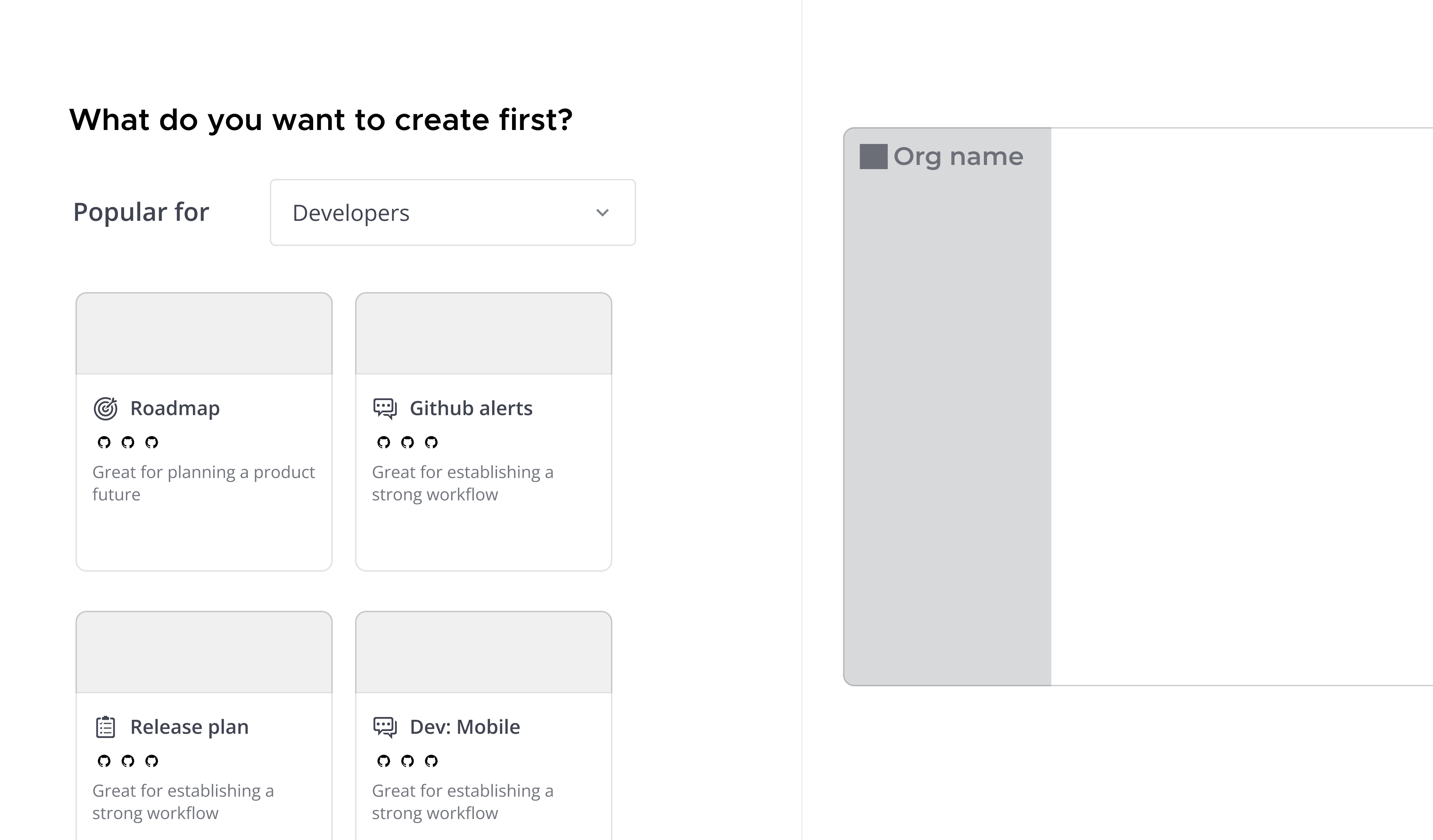Screen dimensions: 1433x840
Task: Click last GitHub icon under Github alerts
Action: (x=432, y=443)
